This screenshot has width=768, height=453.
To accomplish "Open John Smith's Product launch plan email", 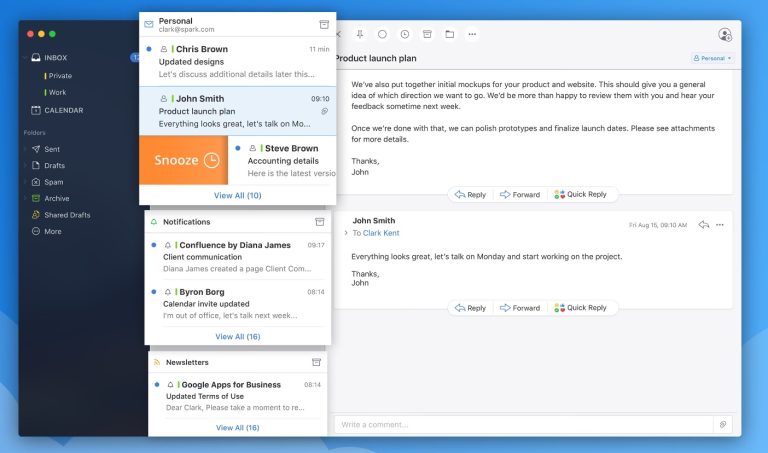I will point(238,111).
